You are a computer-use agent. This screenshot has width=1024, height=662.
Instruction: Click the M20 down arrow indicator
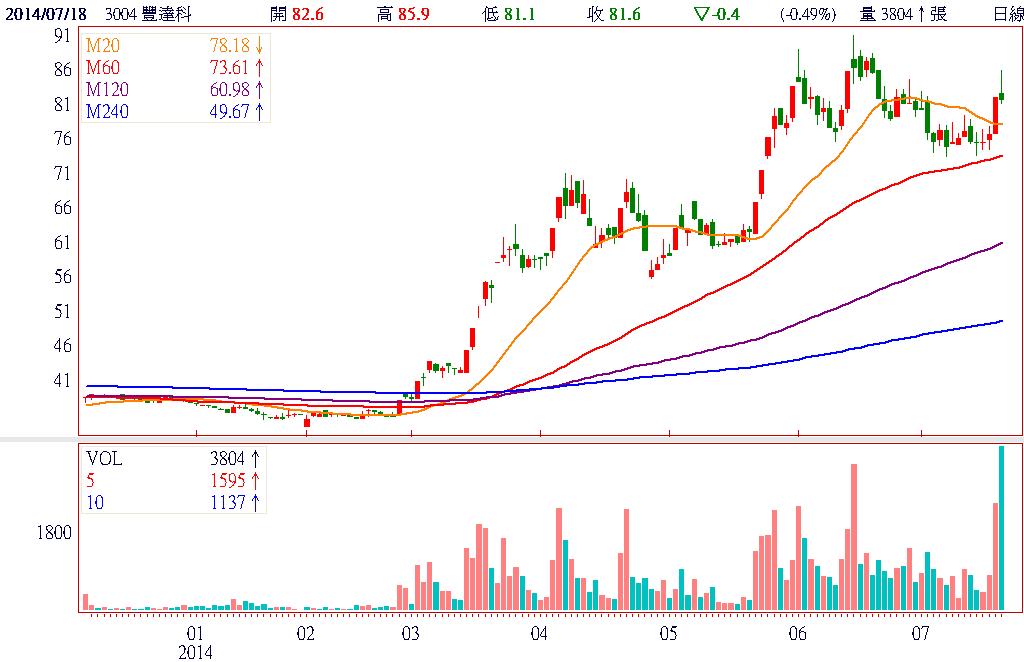coord(259,47)
